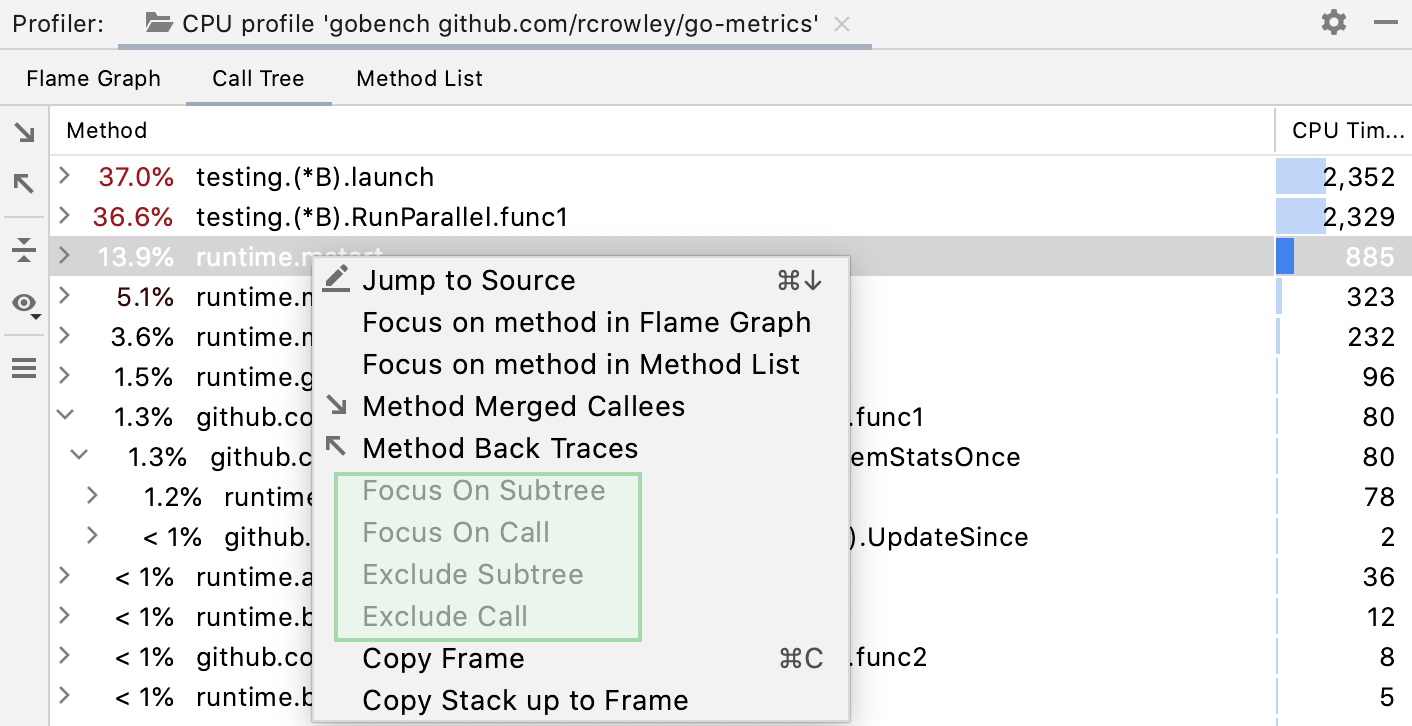Switch to the Method List tab
Viewport: 1412px width, 726px height.
pyautogui.click(x=418, y=78)
